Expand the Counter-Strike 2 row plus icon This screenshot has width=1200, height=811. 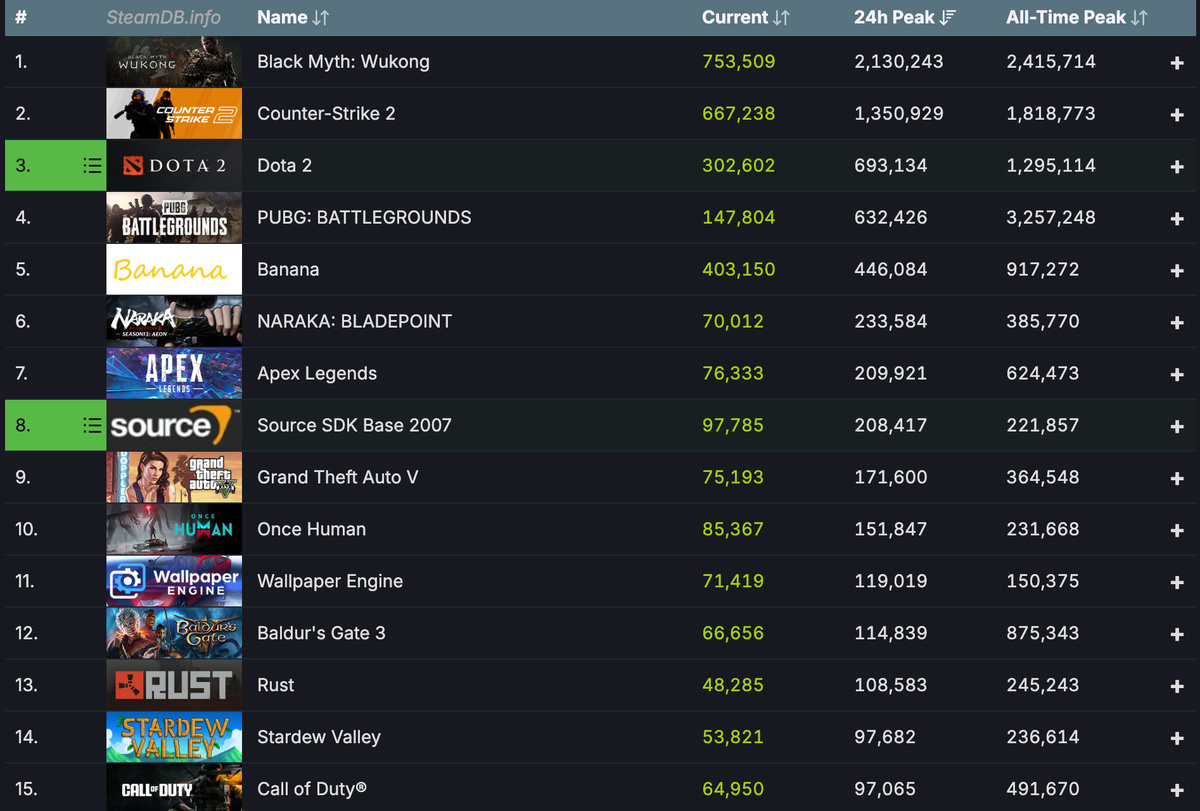tap(1177, 114)
